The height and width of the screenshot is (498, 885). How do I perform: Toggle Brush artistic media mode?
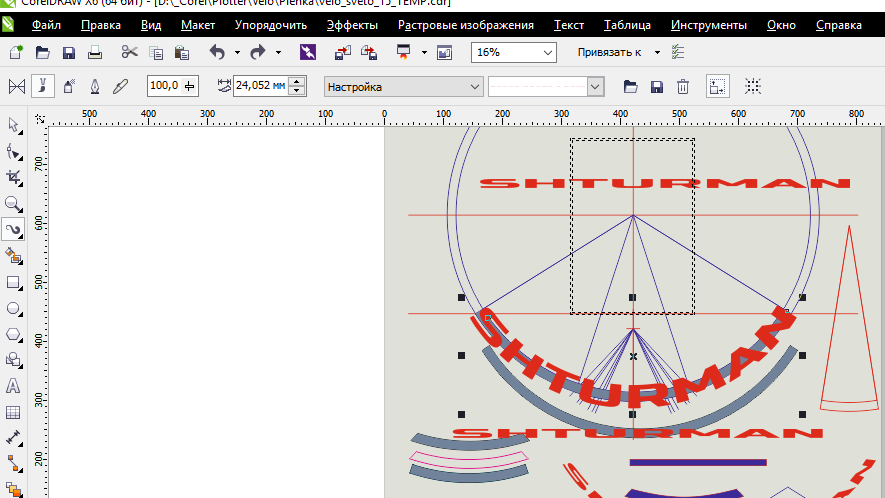pyautogui.click(x=43, y=86)
